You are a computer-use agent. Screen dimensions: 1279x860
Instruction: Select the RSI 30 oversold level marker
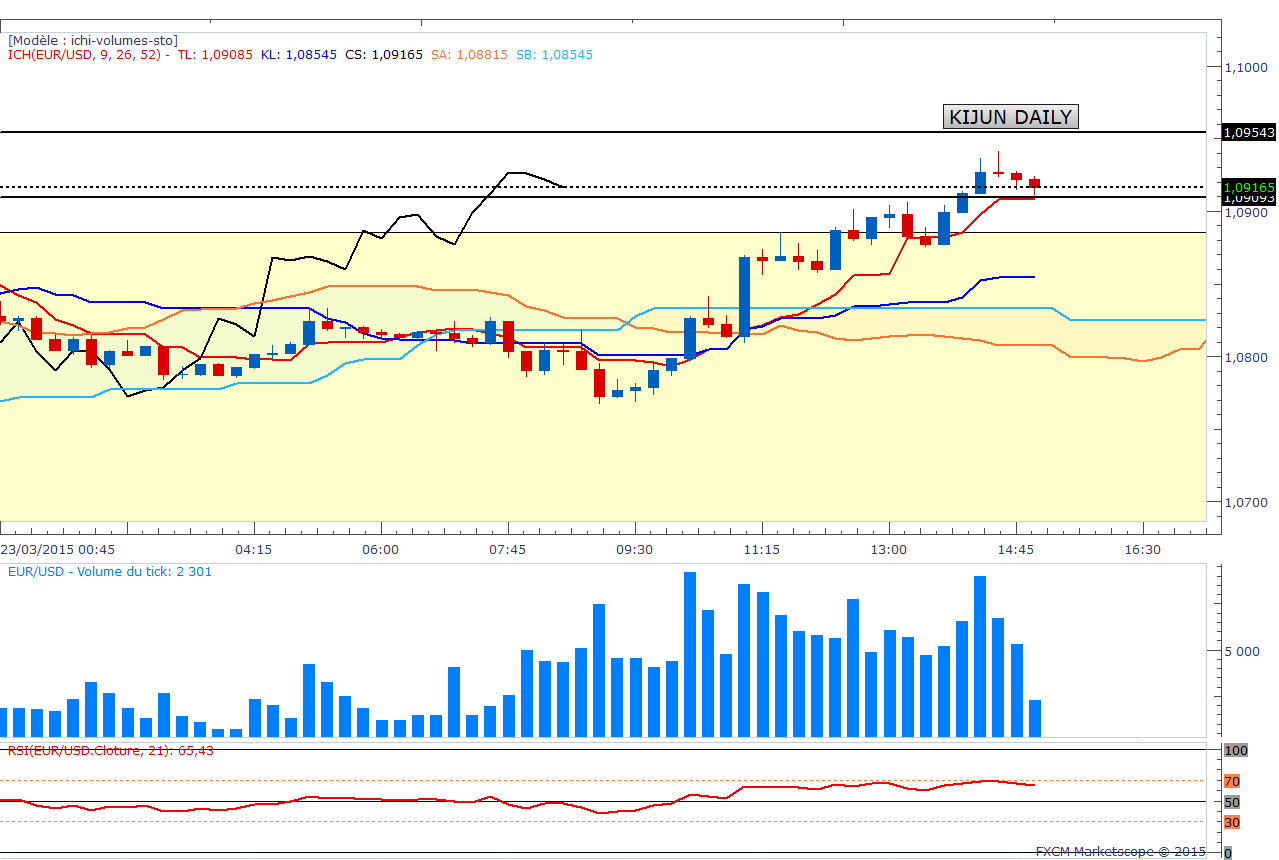[1232, 822]
